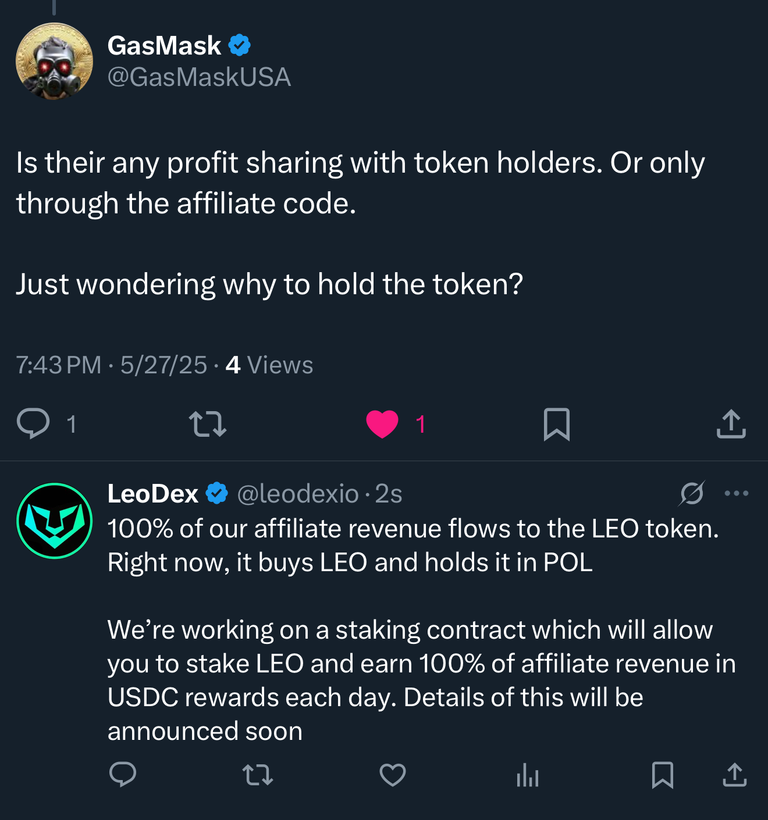Screen dimensions: 768x820
Task: Like the LeoDex reply
Action: 393,775
